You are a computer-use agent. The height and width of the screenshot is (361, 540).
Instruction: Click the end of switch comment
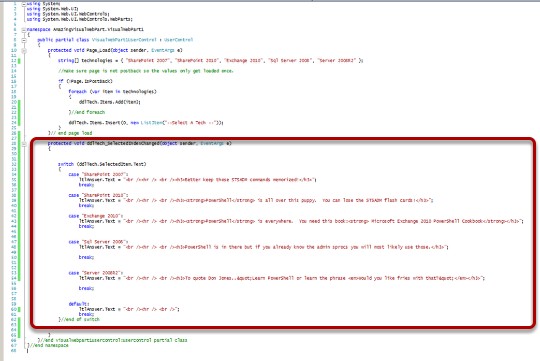click(x=79, y=319)
